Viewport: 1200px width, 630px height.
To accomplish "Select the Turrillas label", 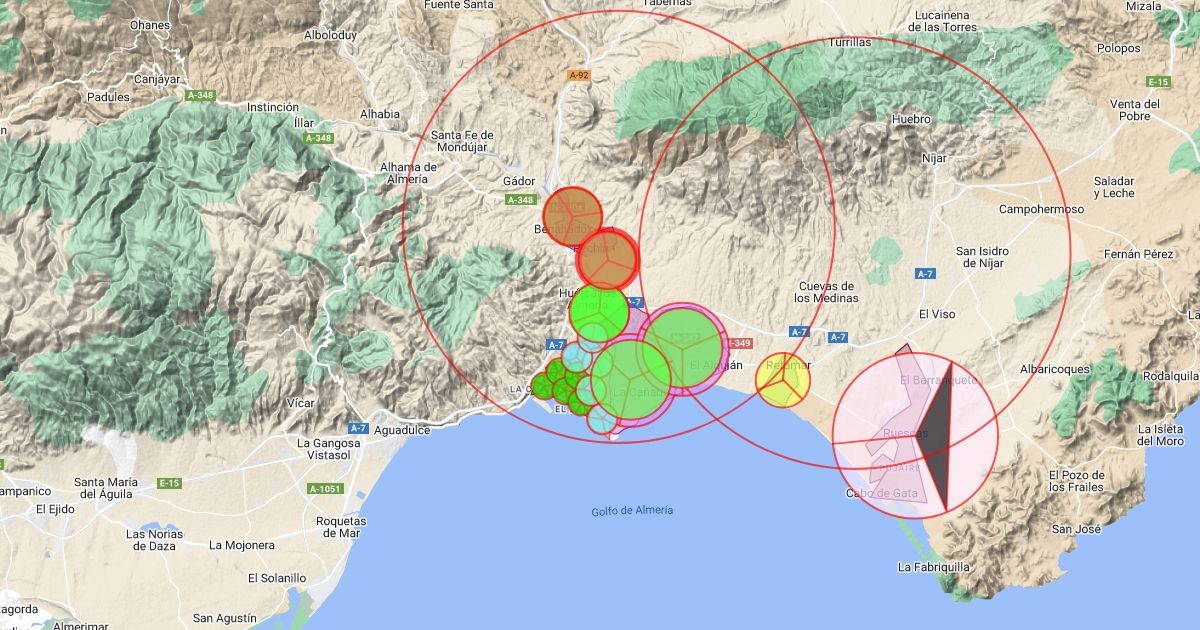I will click(x=850, y=43).
